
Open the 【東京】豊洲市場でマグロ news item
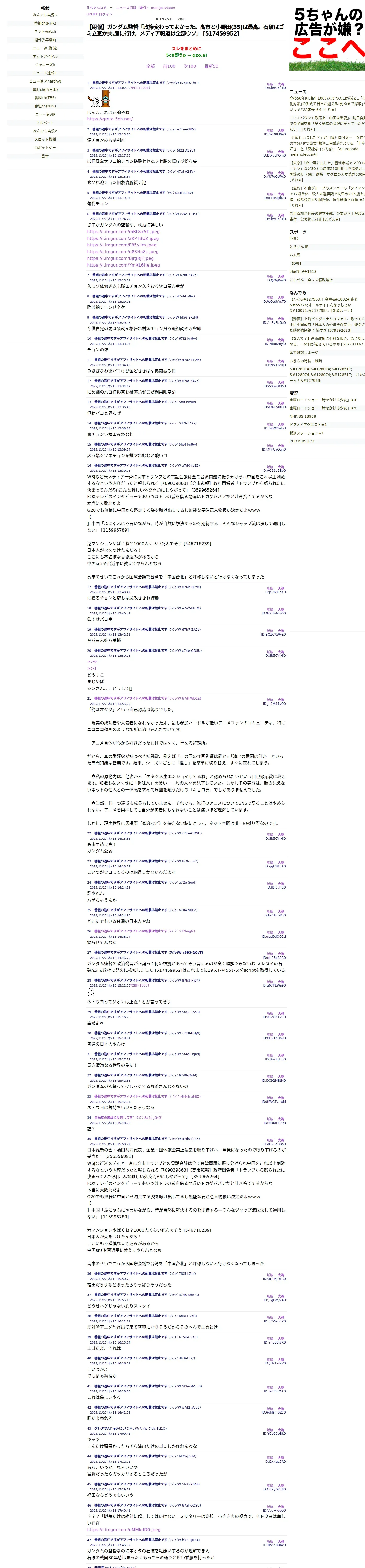click(327, 172)
